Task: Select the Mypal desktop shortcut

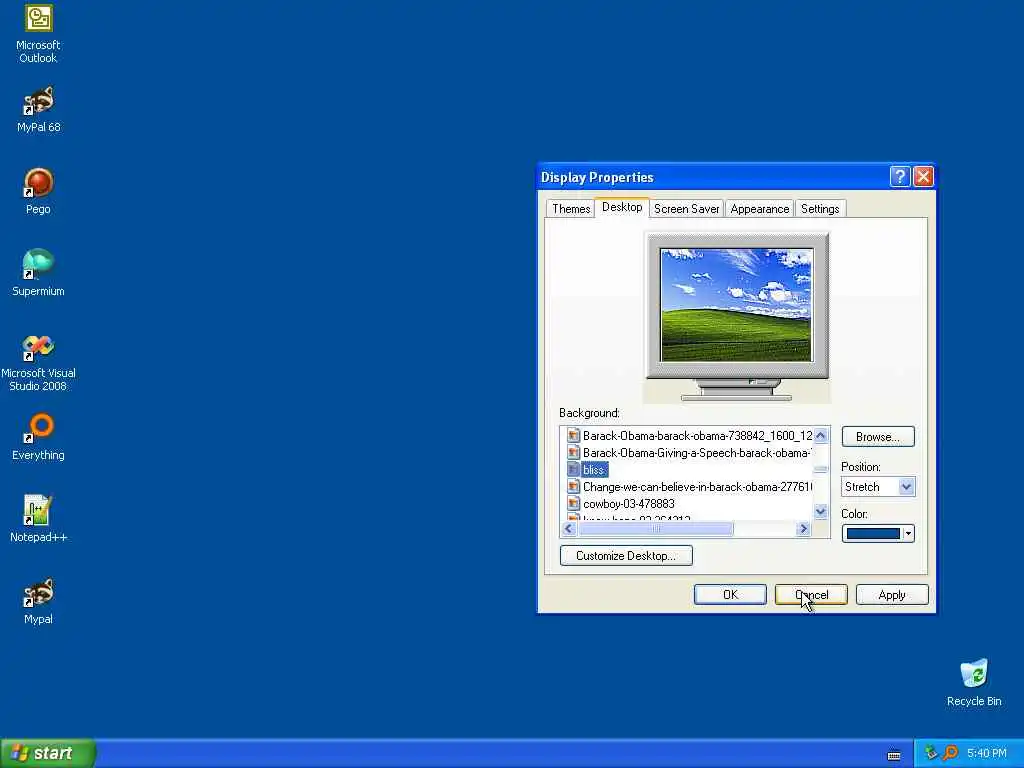Action: pyautogui.click(x=38, y=601)
